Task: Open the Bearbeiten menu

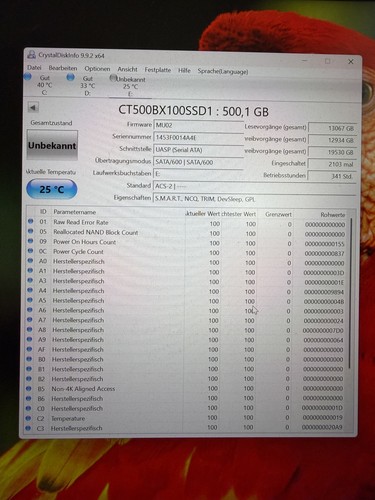Action: 63,68
